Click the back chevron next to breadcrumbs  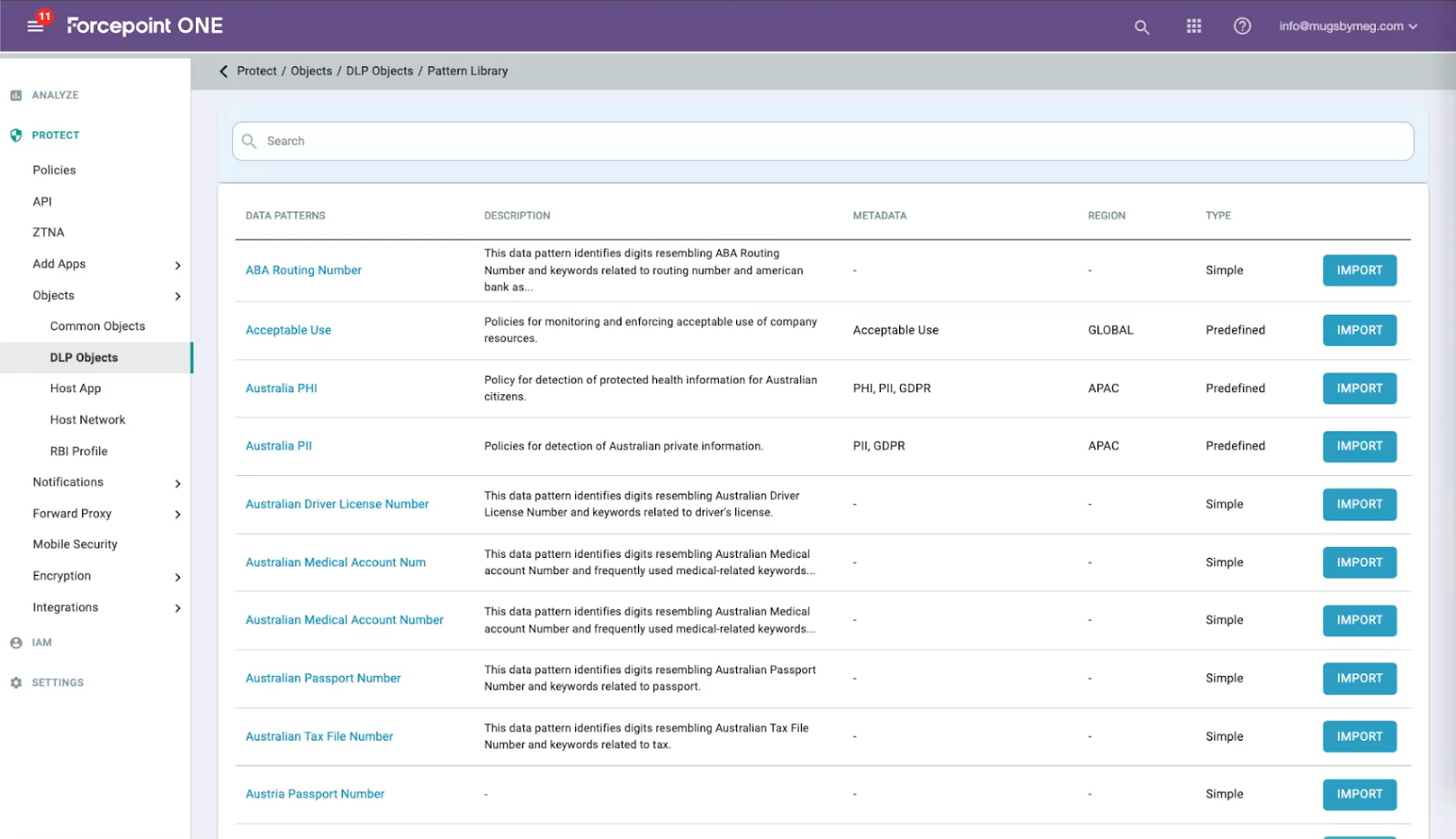(x=224, y=70)
